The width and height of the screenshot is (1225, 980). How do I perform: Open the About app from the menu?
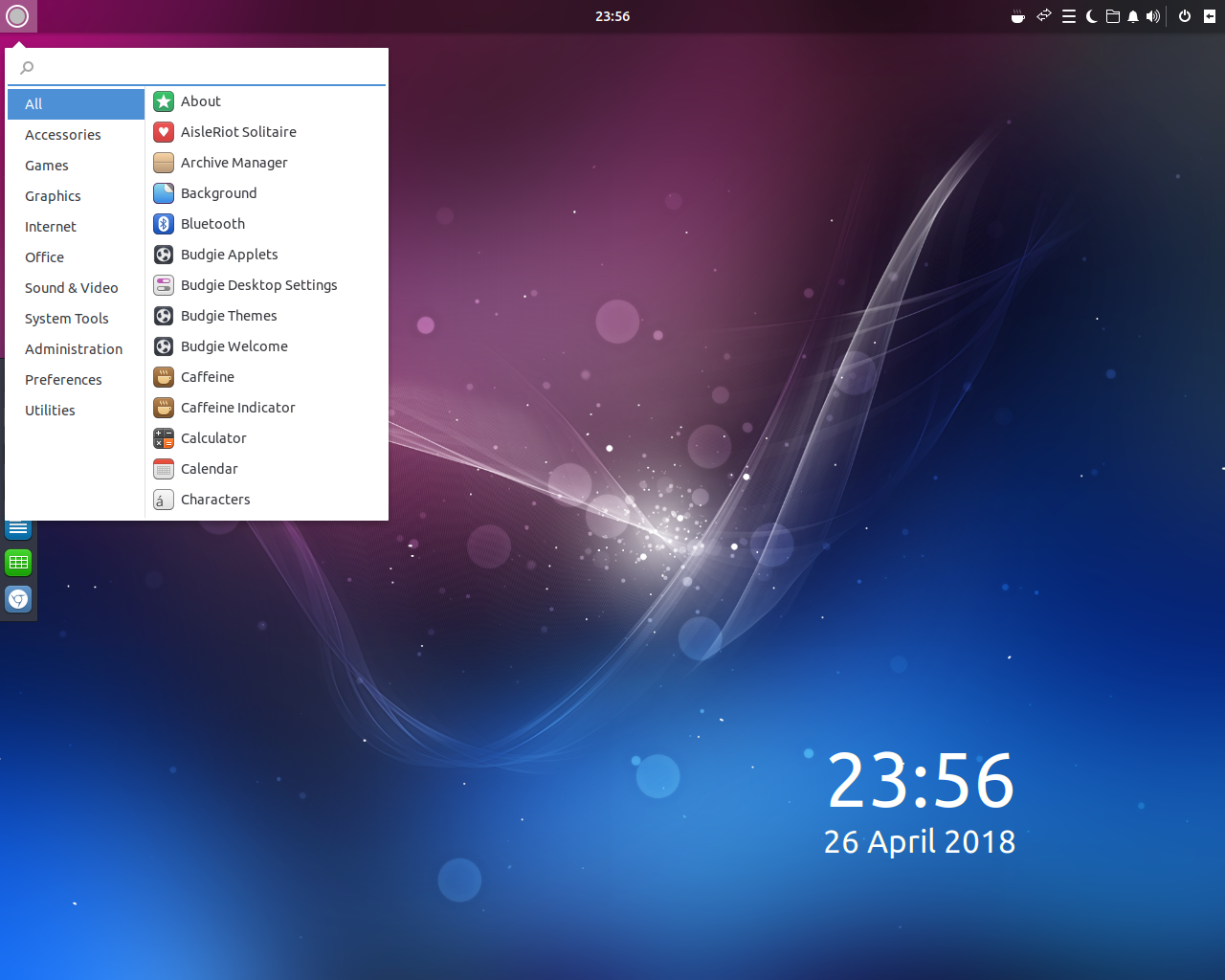(267, 101)
